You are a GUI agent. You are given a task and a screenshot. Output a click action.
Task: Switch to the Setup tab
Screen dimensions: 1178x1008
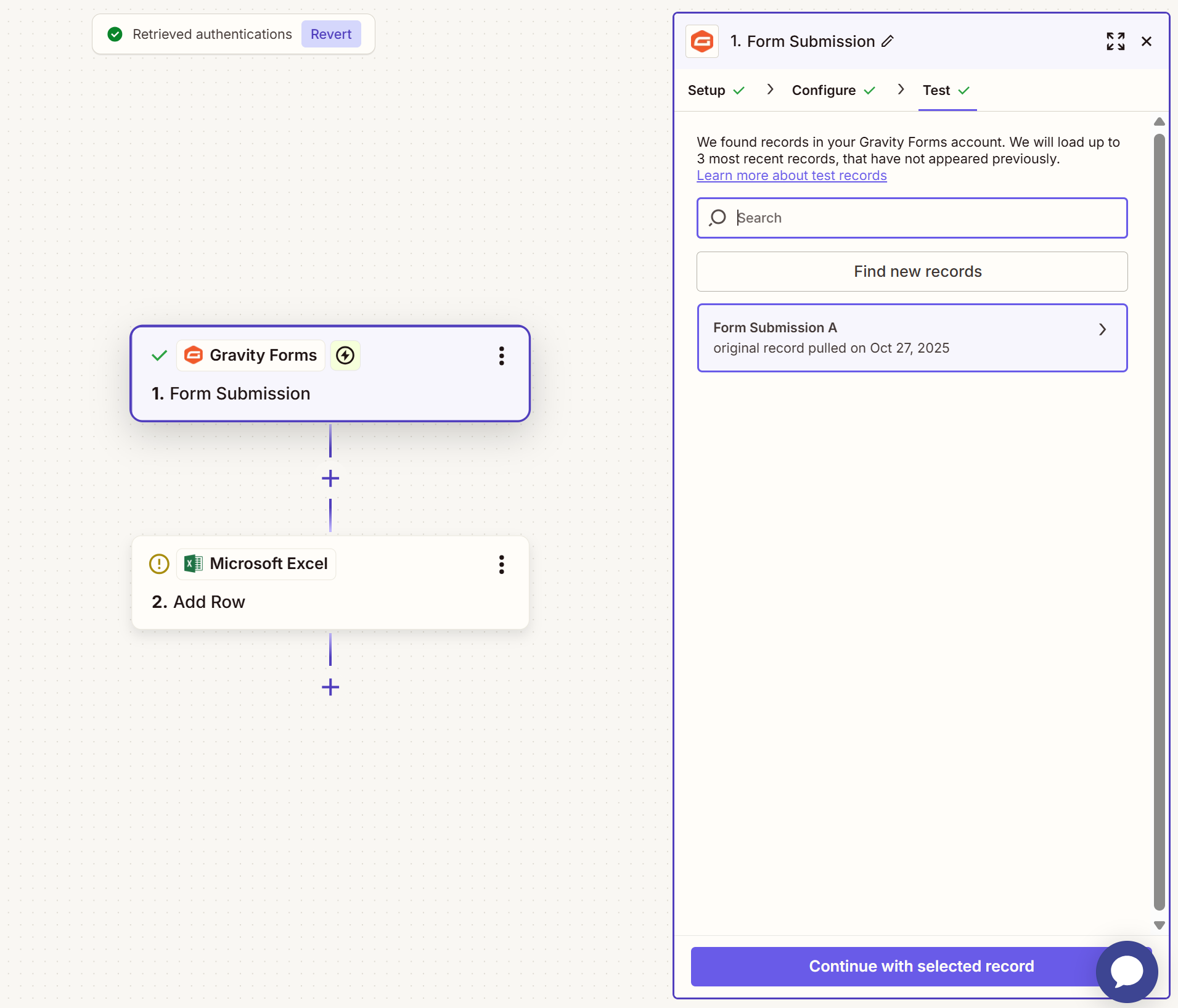tap(708, 90)
